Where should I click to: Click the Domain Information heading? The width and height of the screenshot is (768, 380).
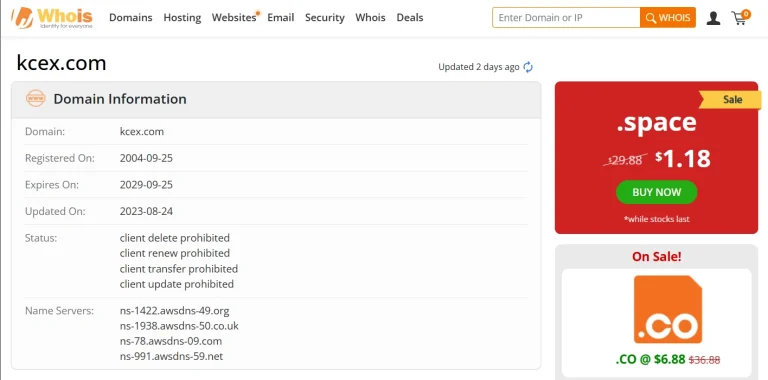(120, 99)
